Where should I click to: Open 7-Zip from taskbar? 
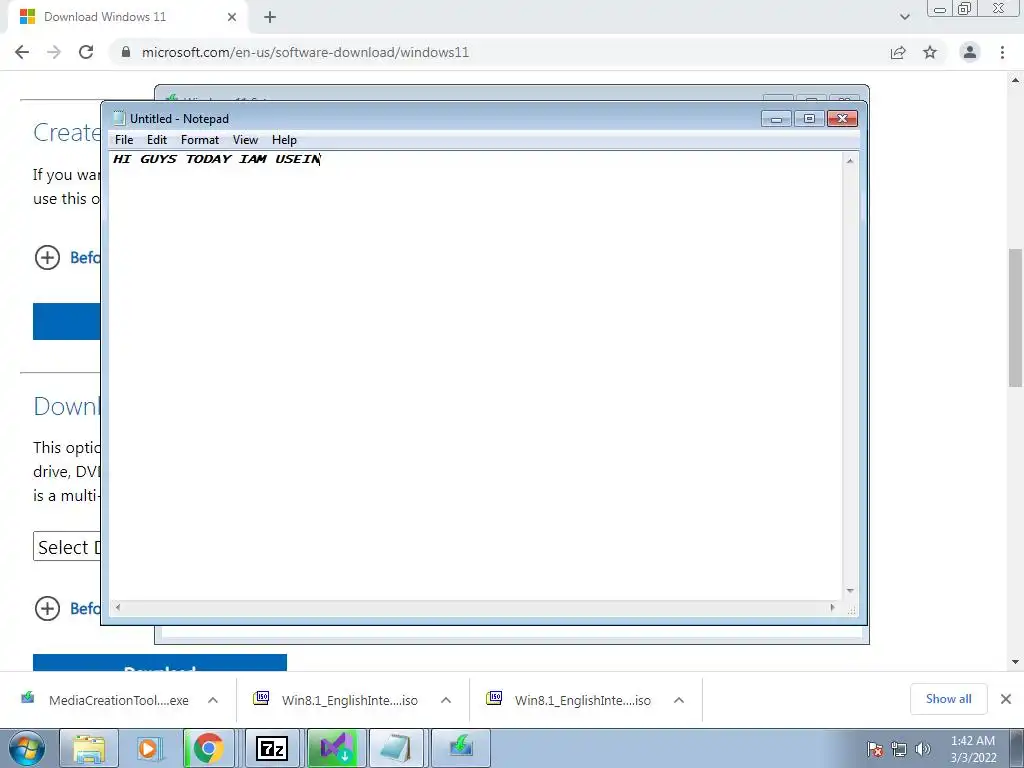272,748
